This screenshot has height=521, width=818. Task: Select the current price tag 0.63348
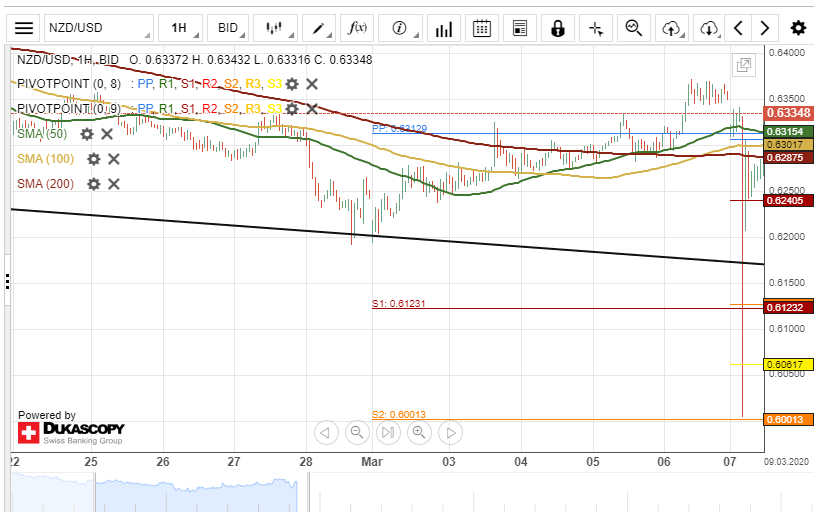pyautogui.click(x=788, y=113)
